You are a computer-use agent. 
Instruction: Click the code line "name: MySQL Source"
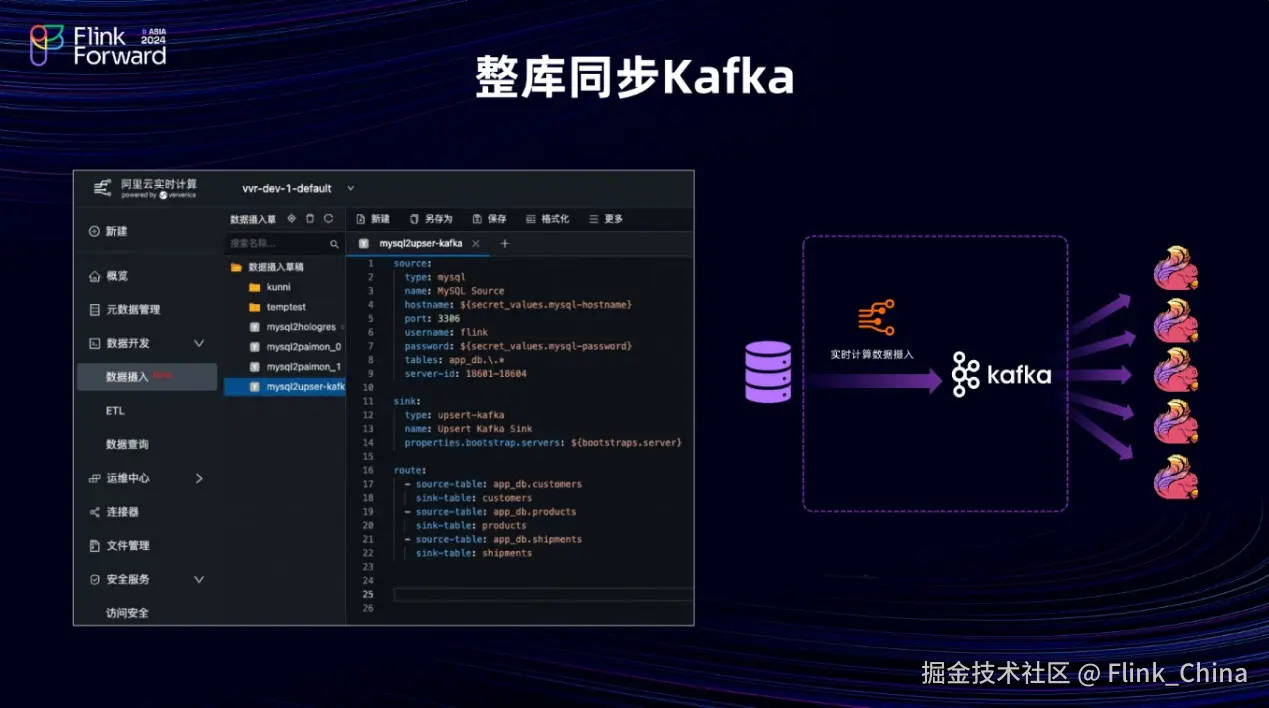(x=454, y=291)
